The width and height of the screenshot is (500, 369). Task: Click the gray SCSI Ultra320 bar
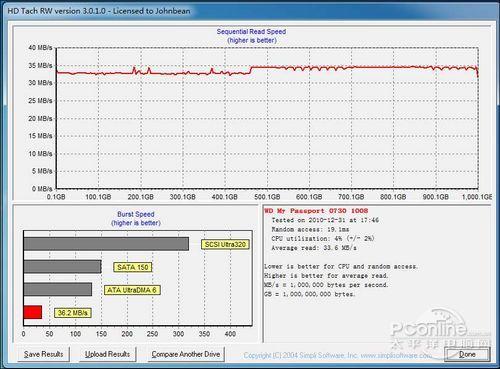[106, 244]
